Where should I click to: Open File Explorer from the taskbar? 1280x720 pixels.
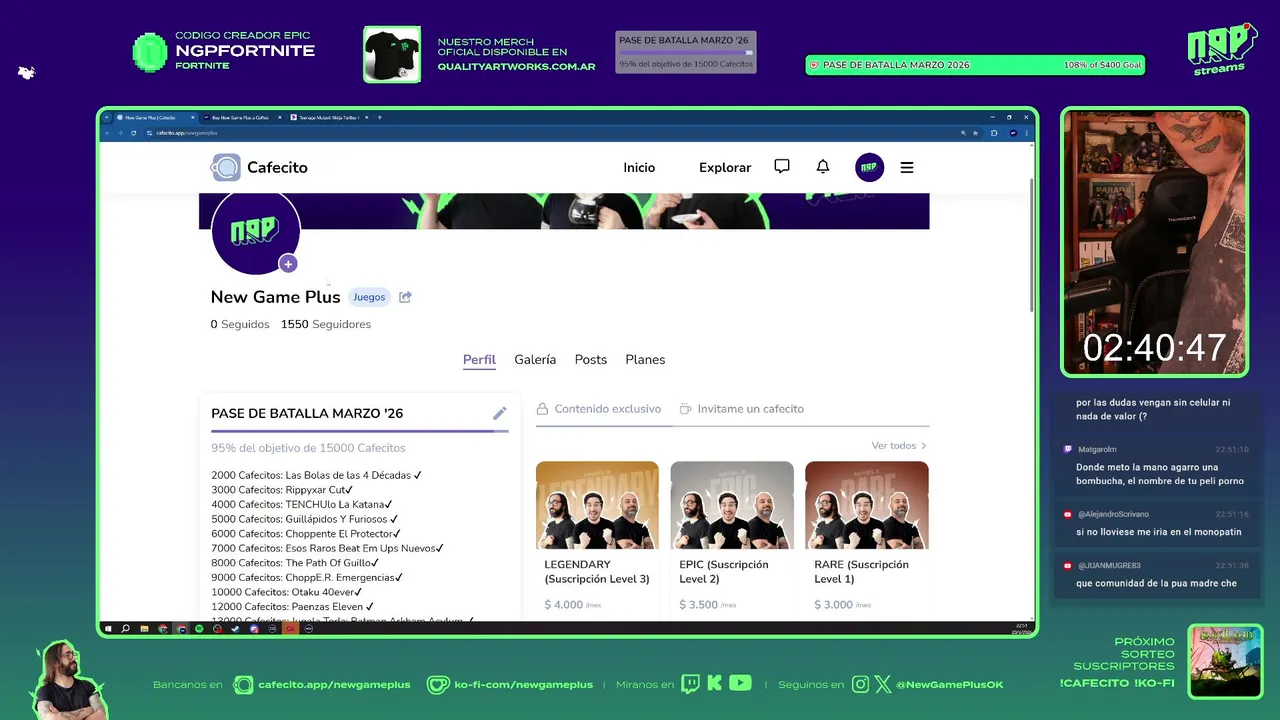tap(144, 629)
